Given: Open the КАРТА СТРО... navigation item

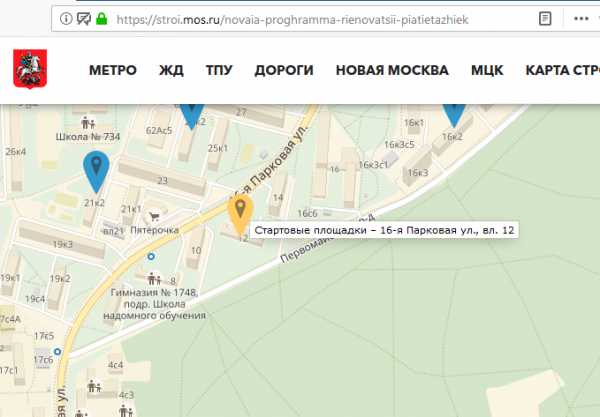Looking at the screenshot, I should click(x=562, y=71).
